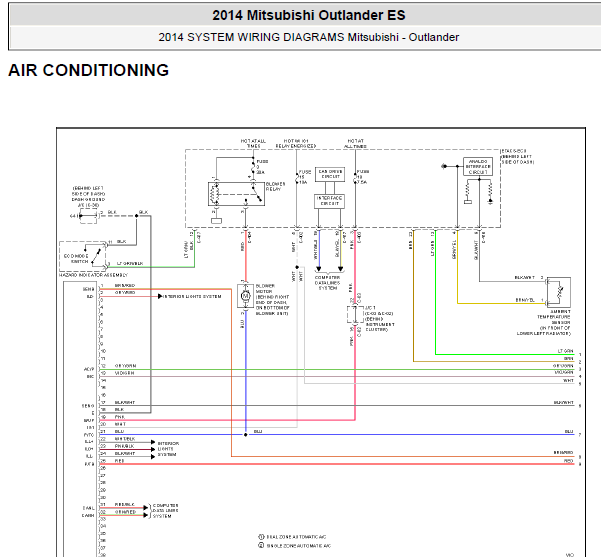The width and height of the screenshot is (601, 557).
Task: Click the 'AIR CONDITIONING' heading
Action: (x=89, y=71)
